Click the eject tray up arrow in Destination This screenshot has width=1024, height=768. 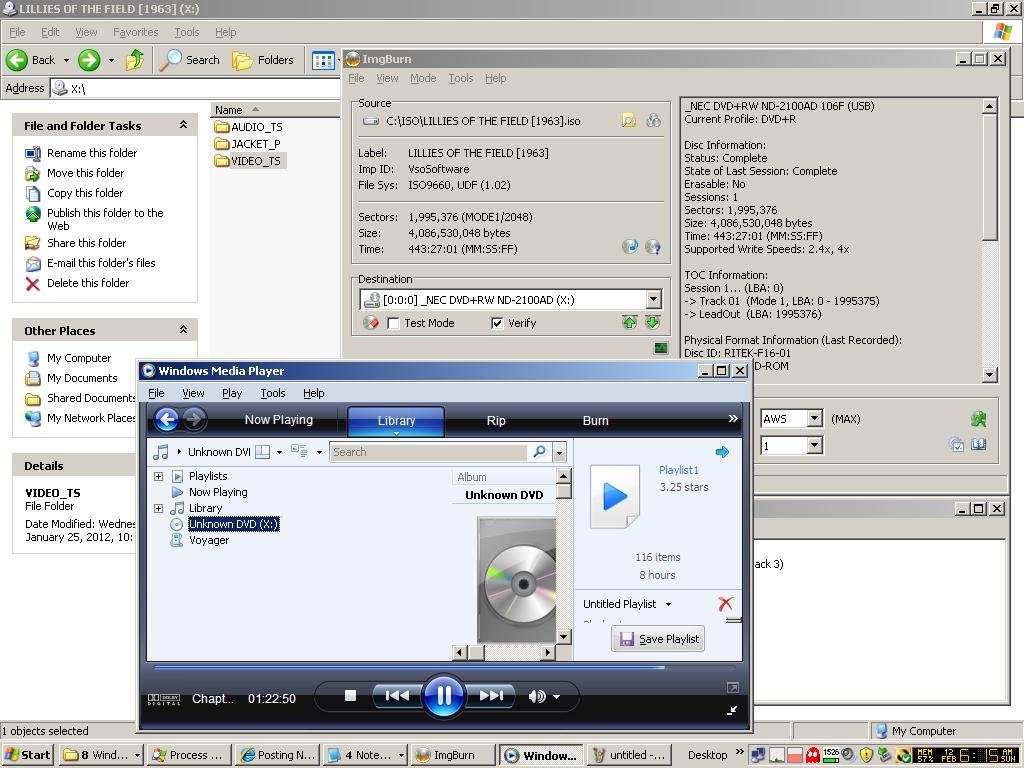(629, 323)
